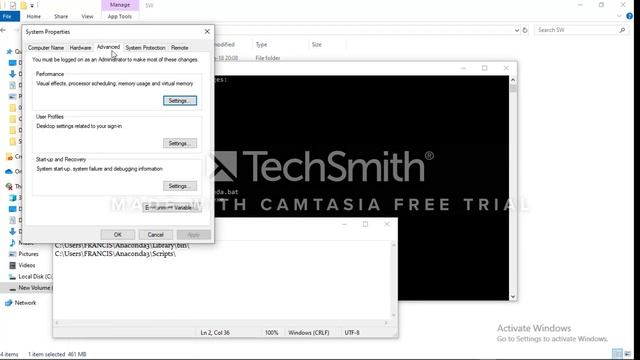
Task: Click the Notepad horizontal scrollbar right arrow
Action: (x=386, y=322)
